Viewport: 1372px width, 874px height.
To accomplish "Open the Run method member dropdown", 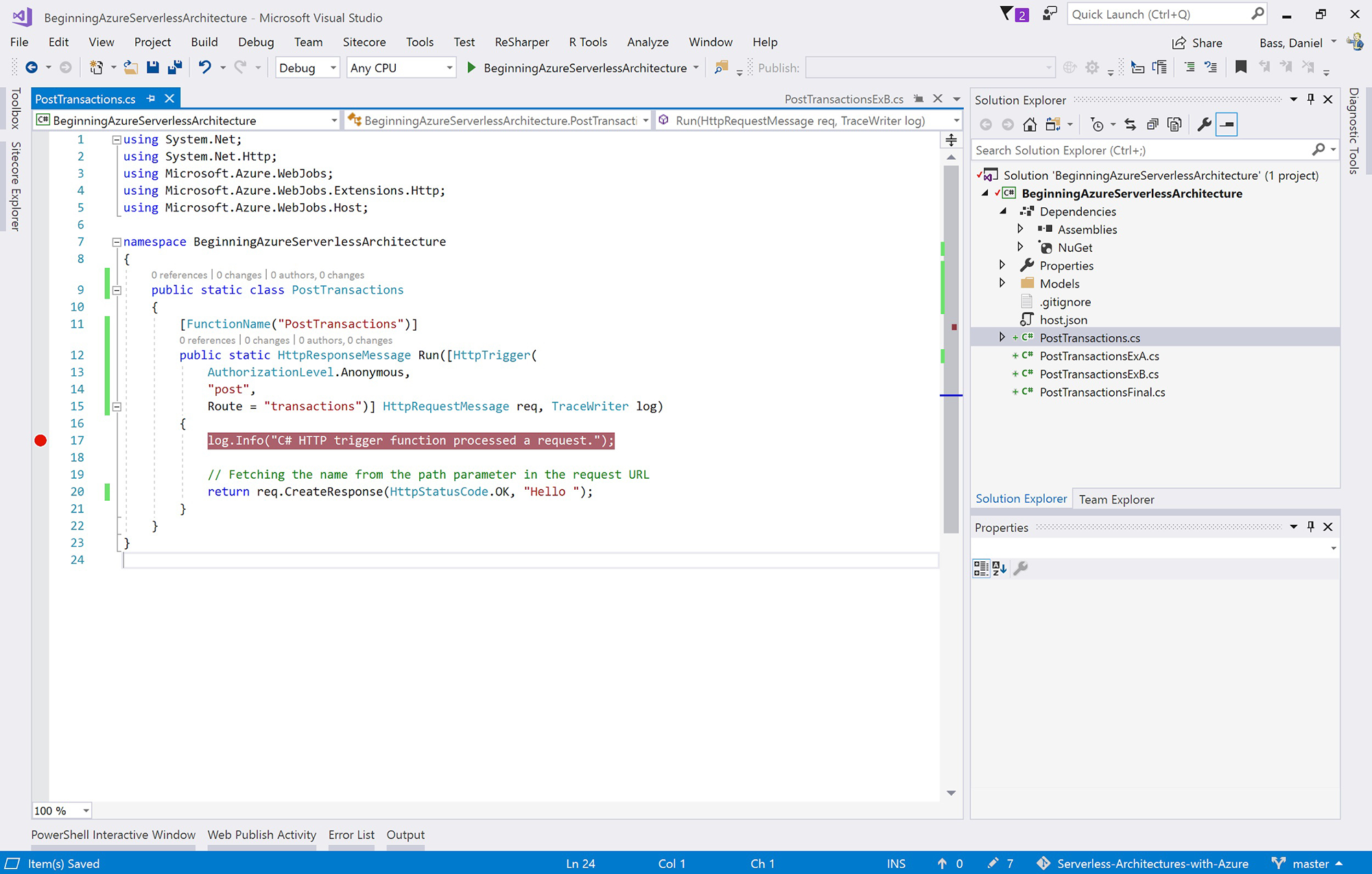I will tap(809, 120).
